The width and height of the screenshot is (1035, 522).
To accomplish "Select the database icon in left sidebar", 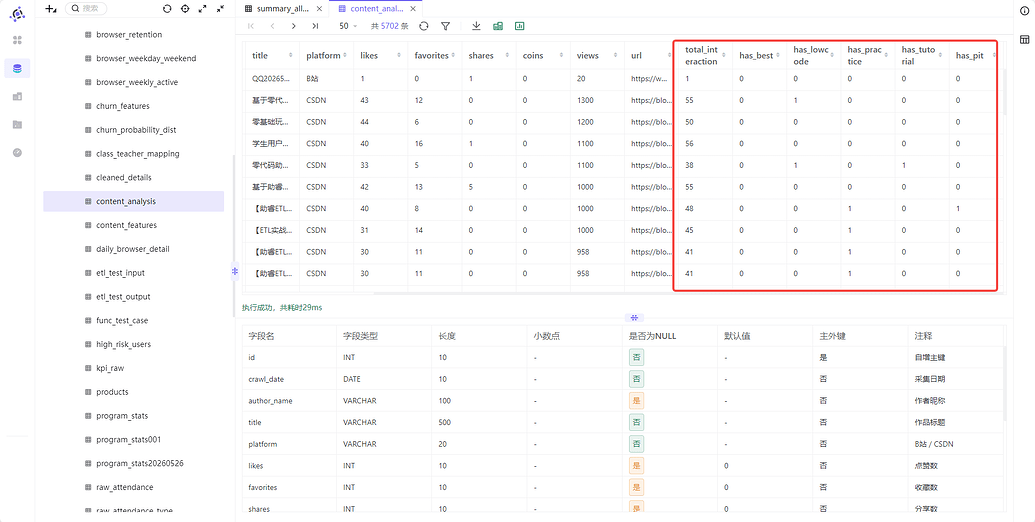I will pyautogui.click(x=17, y=68).
